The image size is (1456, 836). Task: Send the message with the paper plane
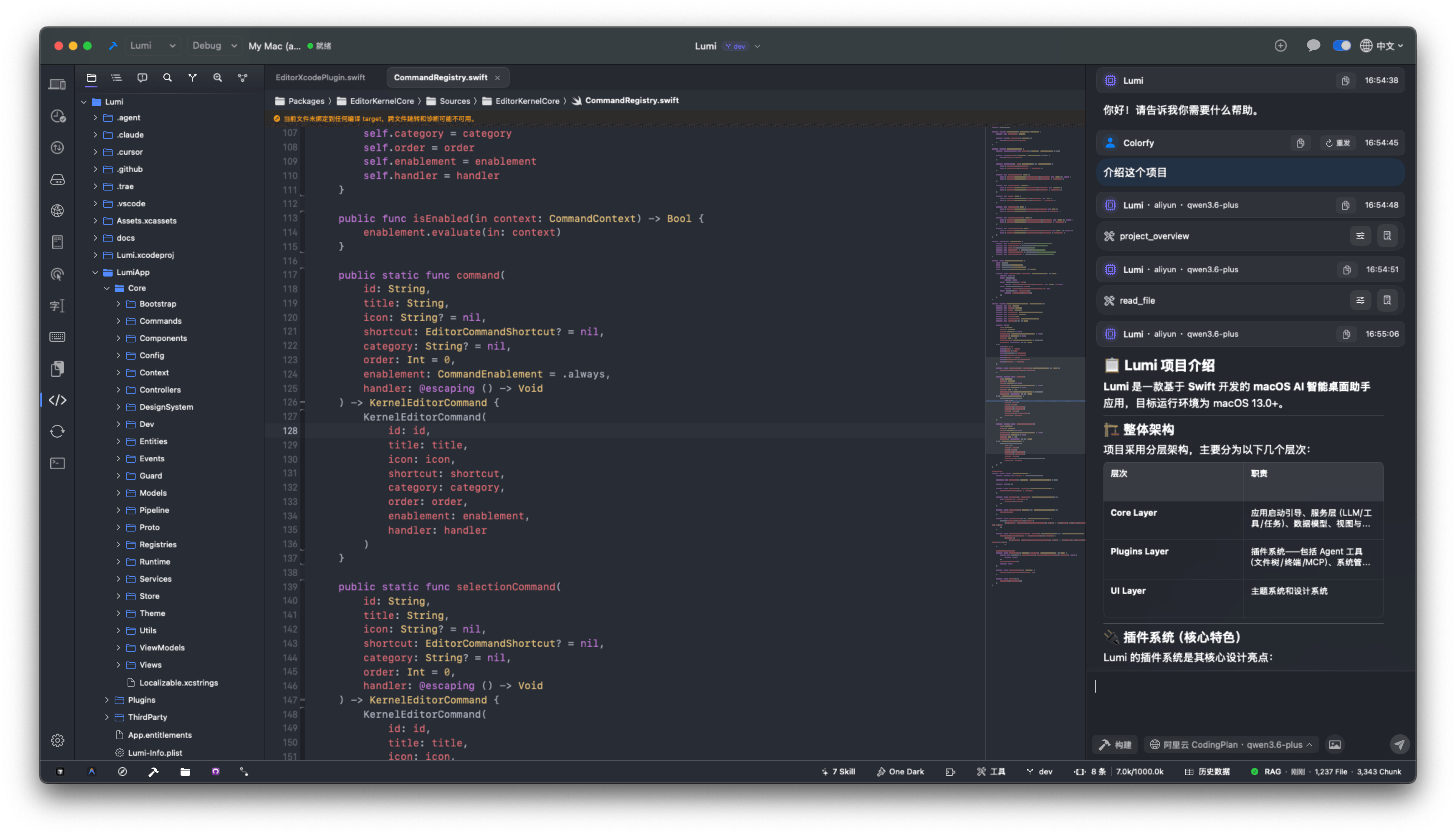tap(1399, 745)
